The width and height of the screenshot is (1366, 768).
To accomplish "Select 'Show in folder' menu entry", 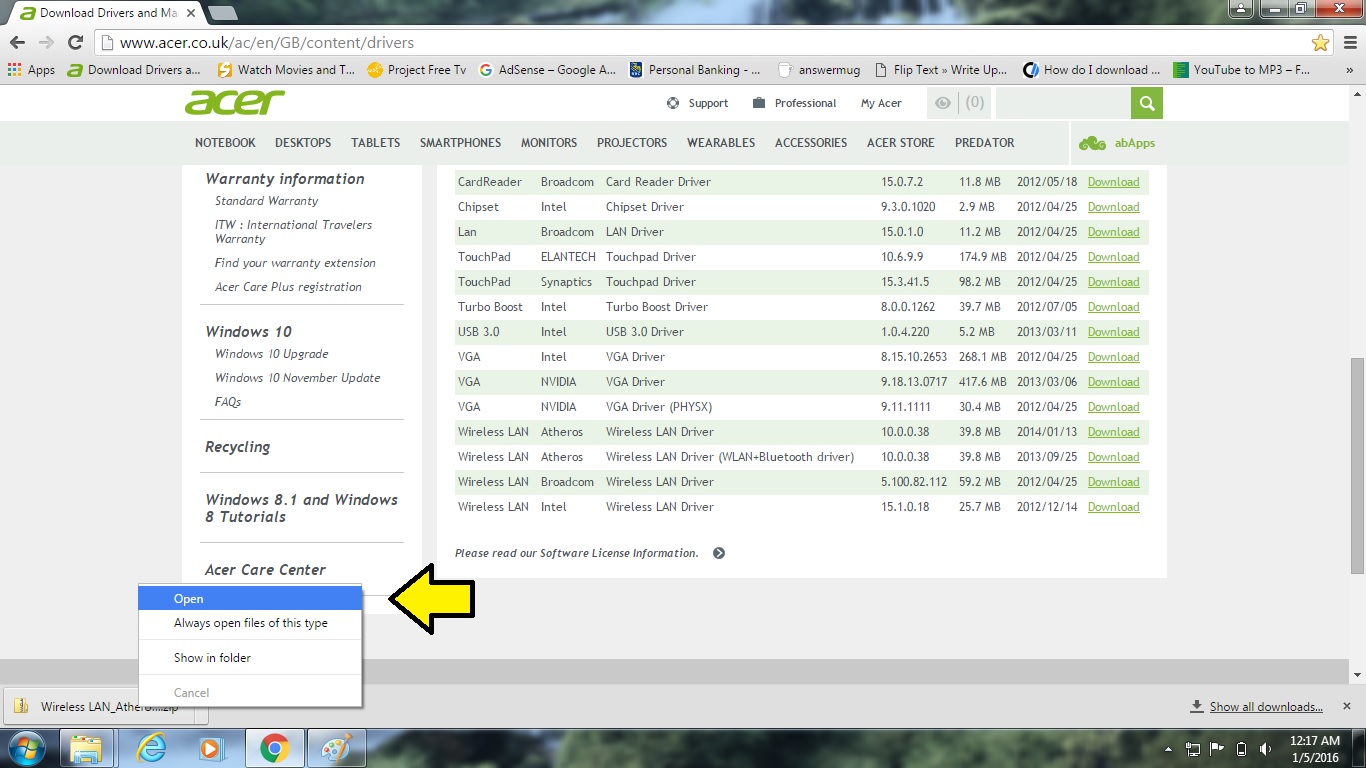I will tap(250, 658).
